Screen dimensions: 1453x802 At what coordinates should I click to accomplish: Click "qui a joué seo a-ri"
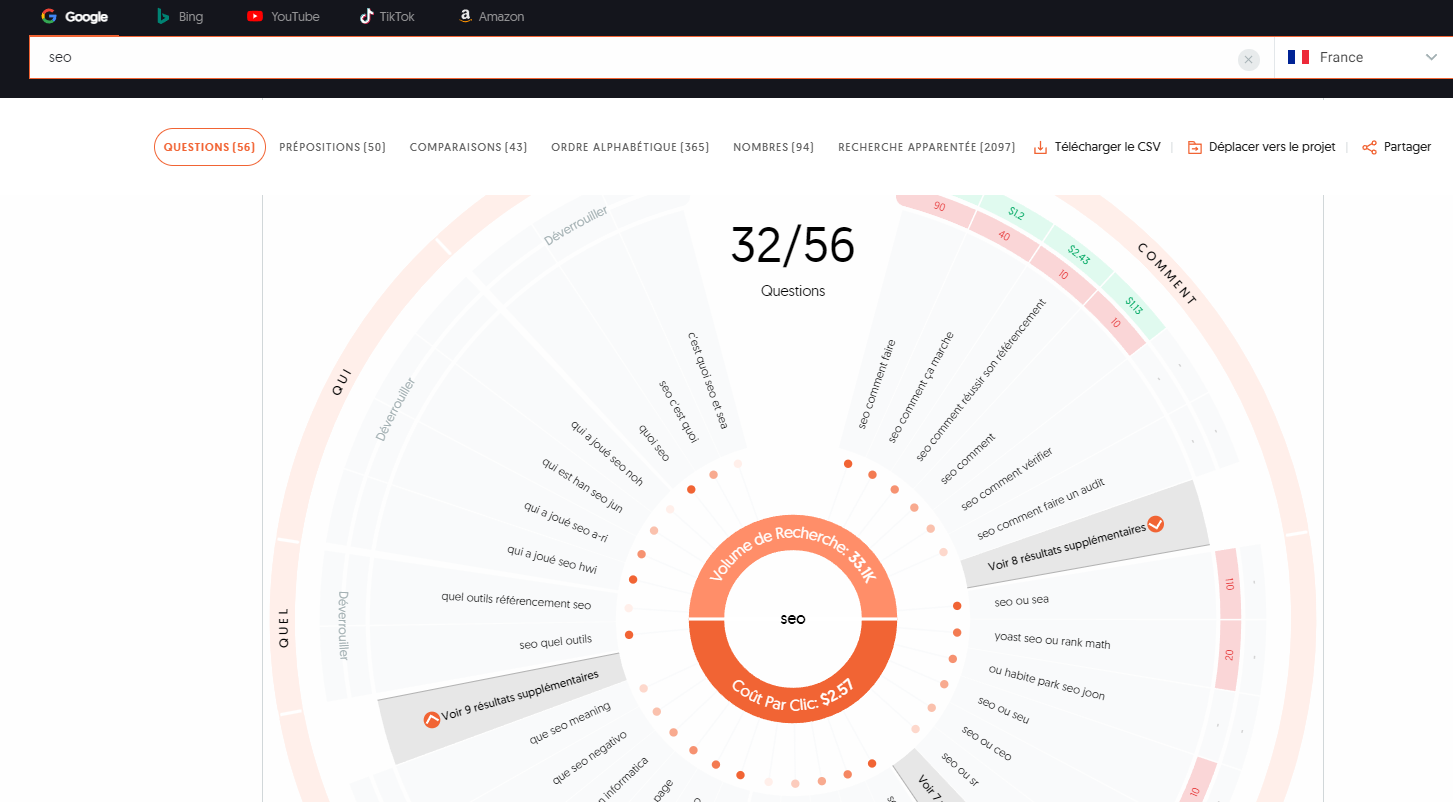565,523
